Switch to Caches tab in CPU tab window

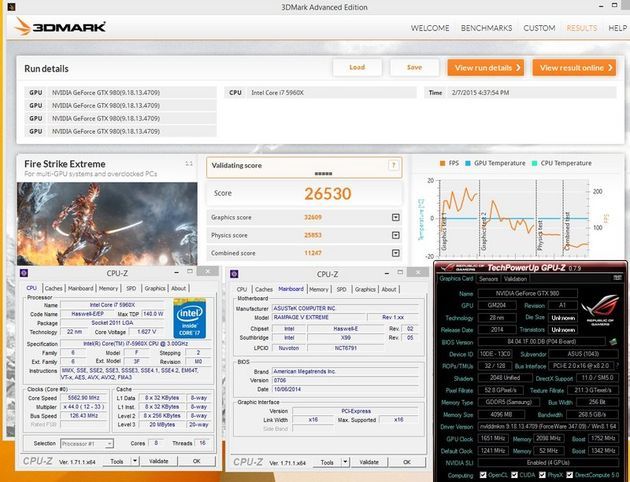coord(53,288)
